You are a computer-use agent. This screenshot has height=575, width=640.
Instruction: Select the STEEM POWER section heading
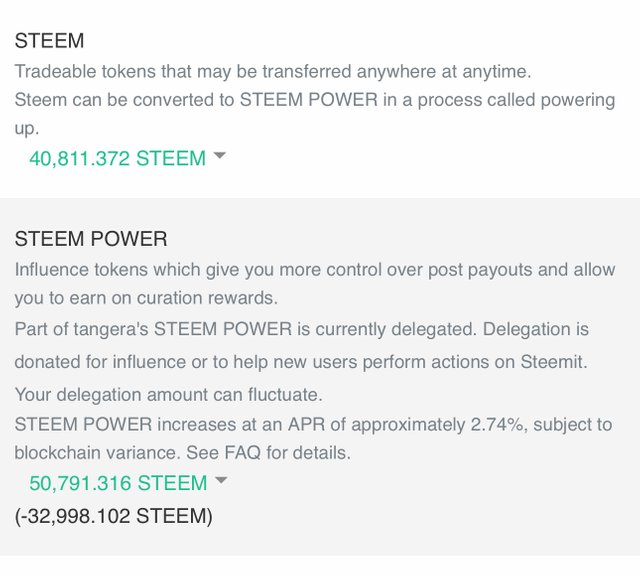pyautogui.click(x=91, y=239)
